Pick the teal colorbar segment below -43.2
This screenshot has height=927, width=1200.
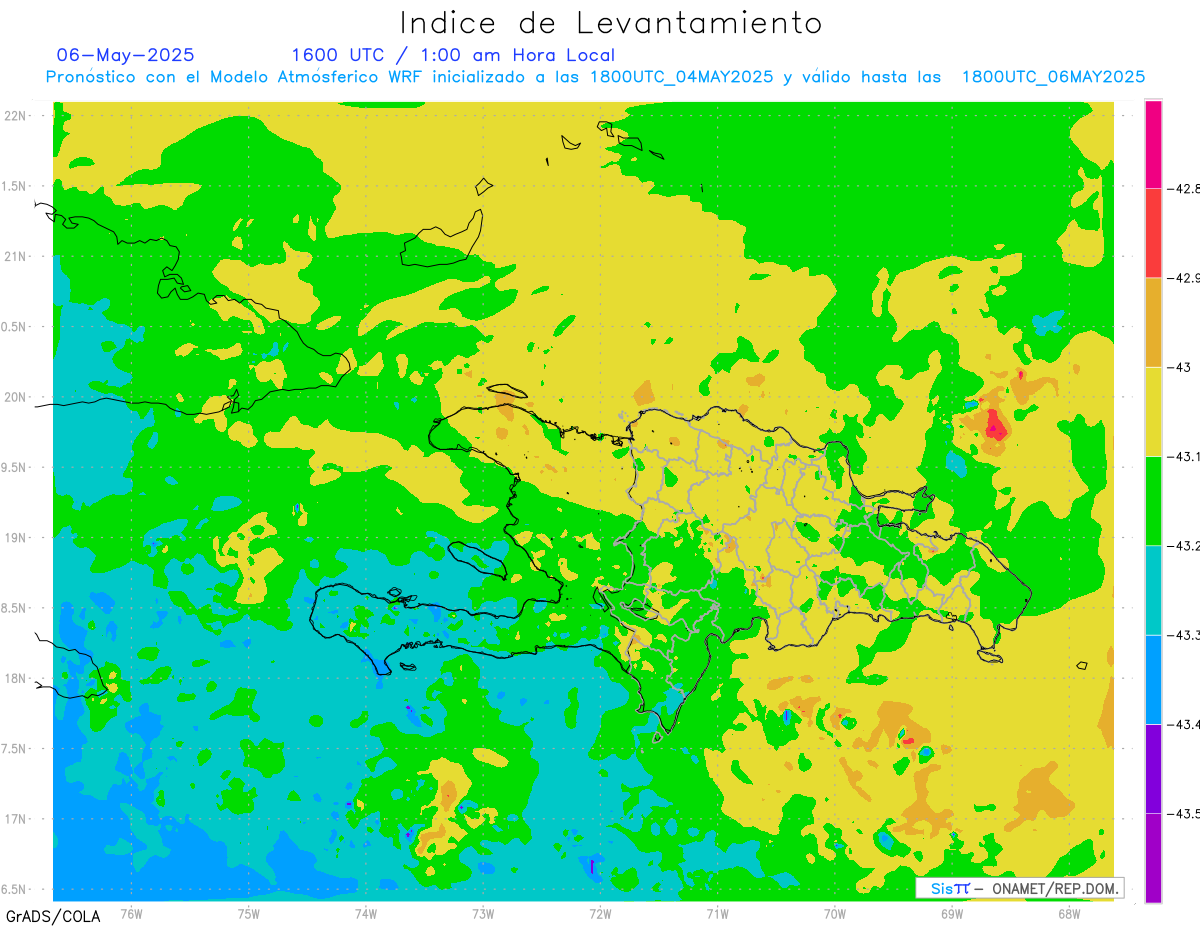(x=1153, y=589)
